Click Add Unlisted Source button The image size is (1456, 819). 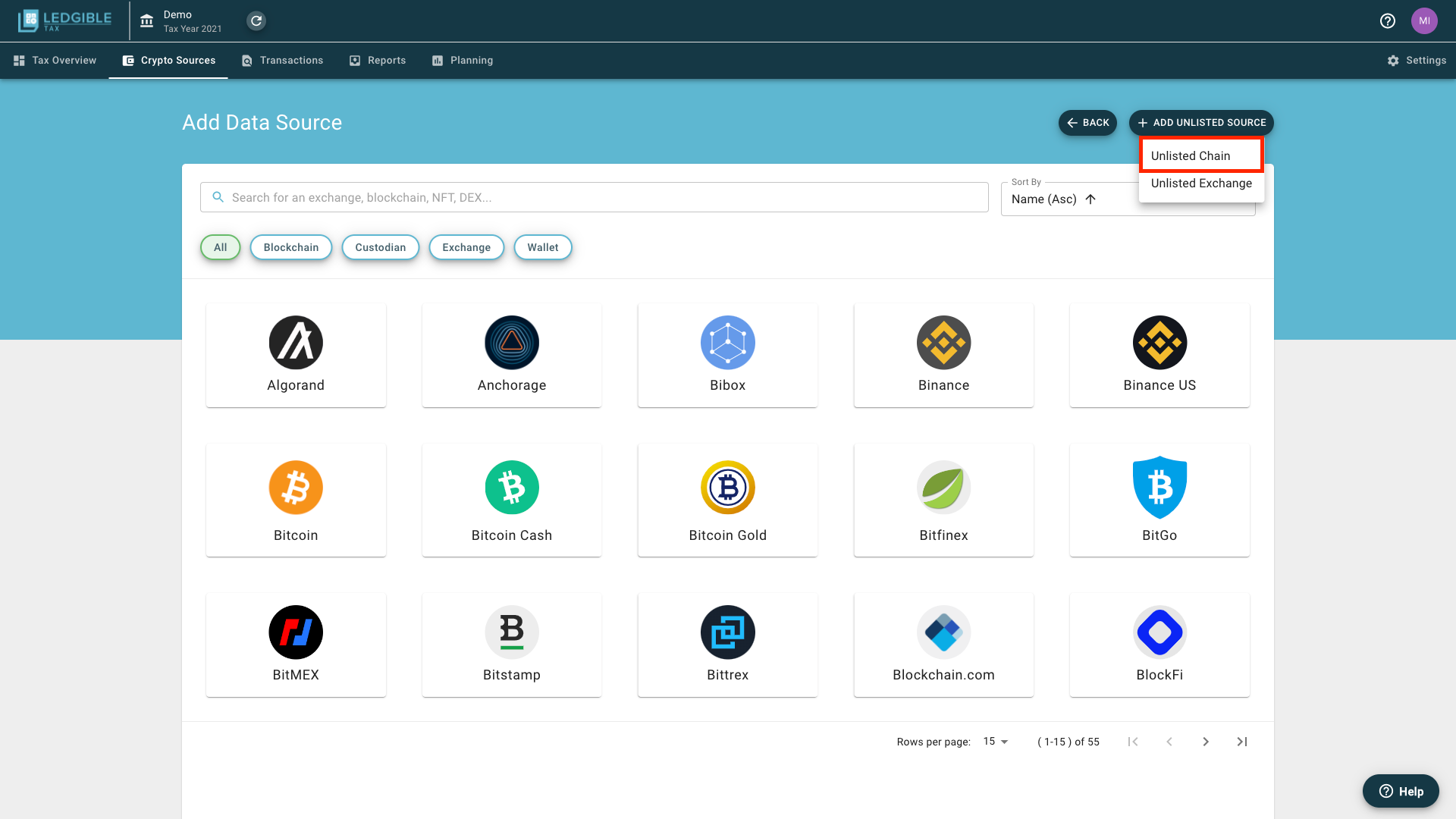point(1201,123)
